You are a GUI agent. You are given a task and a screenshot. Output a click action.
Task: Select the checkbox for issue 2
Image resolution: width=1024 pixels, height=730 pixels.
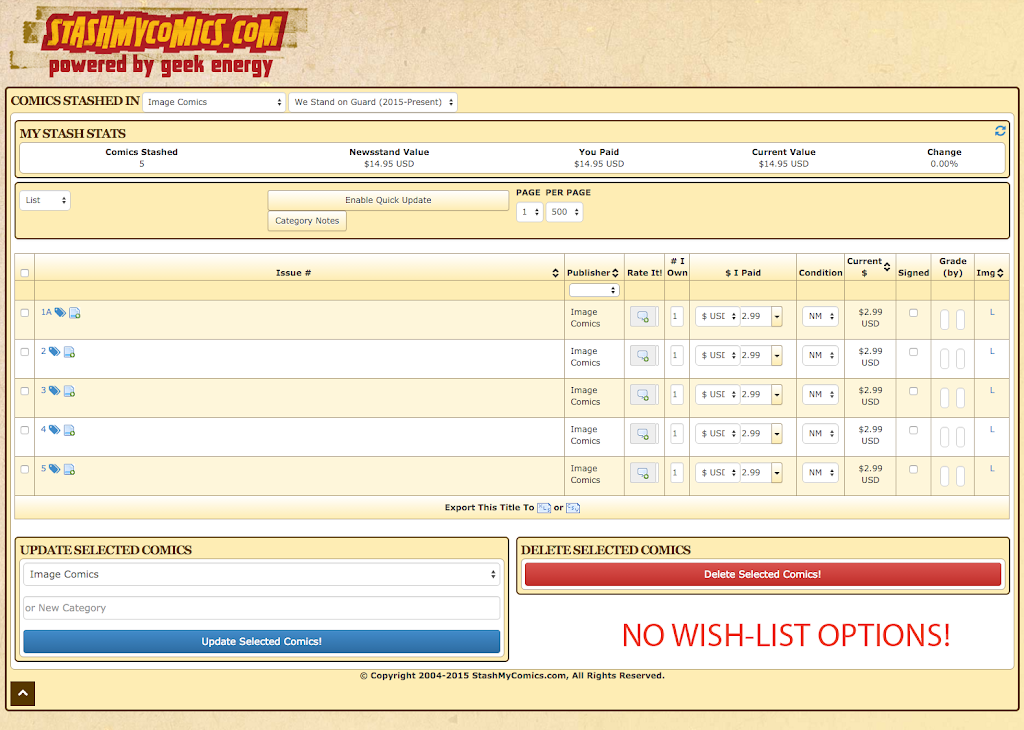tap(25, 352)
